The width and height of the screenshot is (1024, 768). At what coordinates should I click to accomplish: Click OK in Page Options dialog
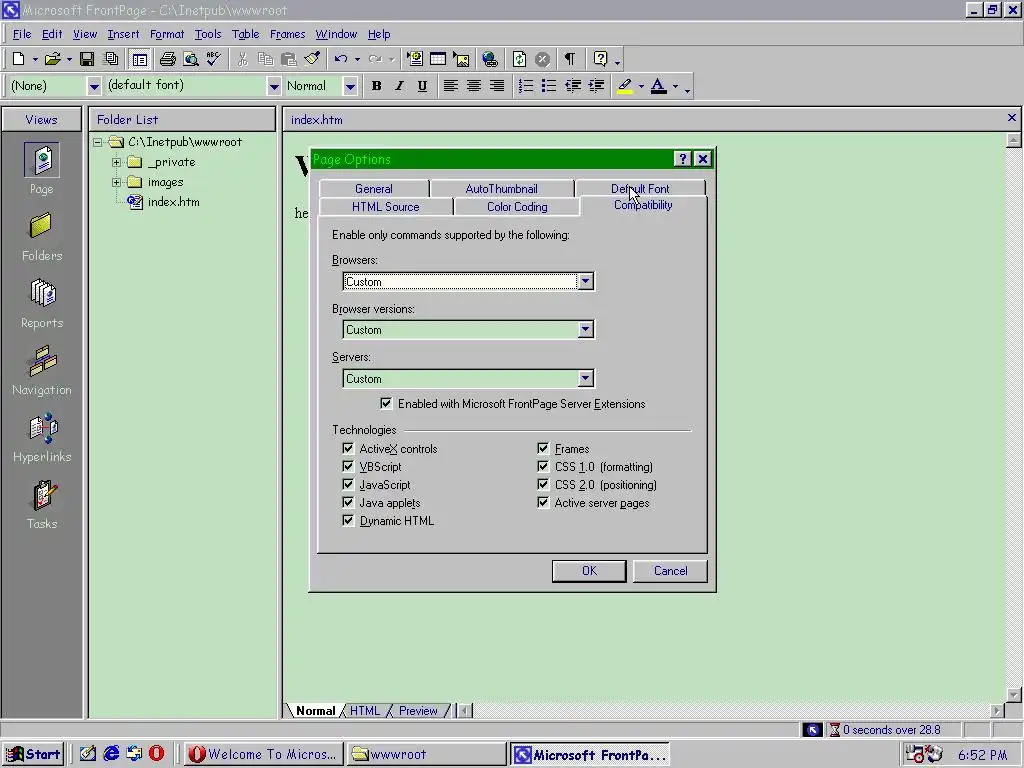point(589,571)
